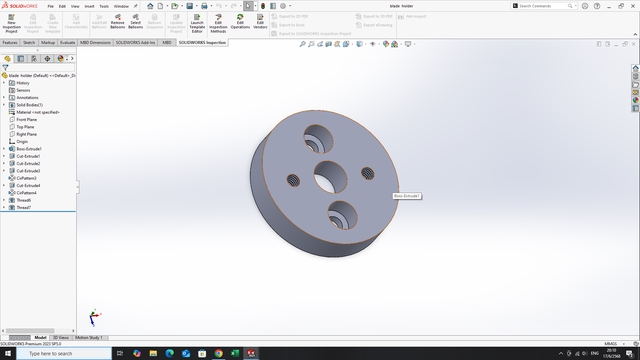Expand the Solid Bodies(1) node
The image size is (640, 360).
point(4,105)
